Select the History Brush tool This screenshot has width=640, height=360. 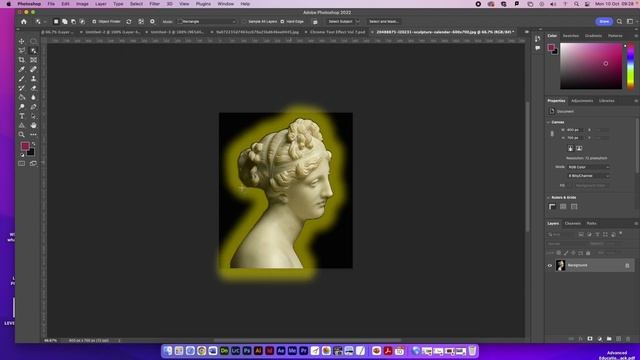click(x=21, y=88)
